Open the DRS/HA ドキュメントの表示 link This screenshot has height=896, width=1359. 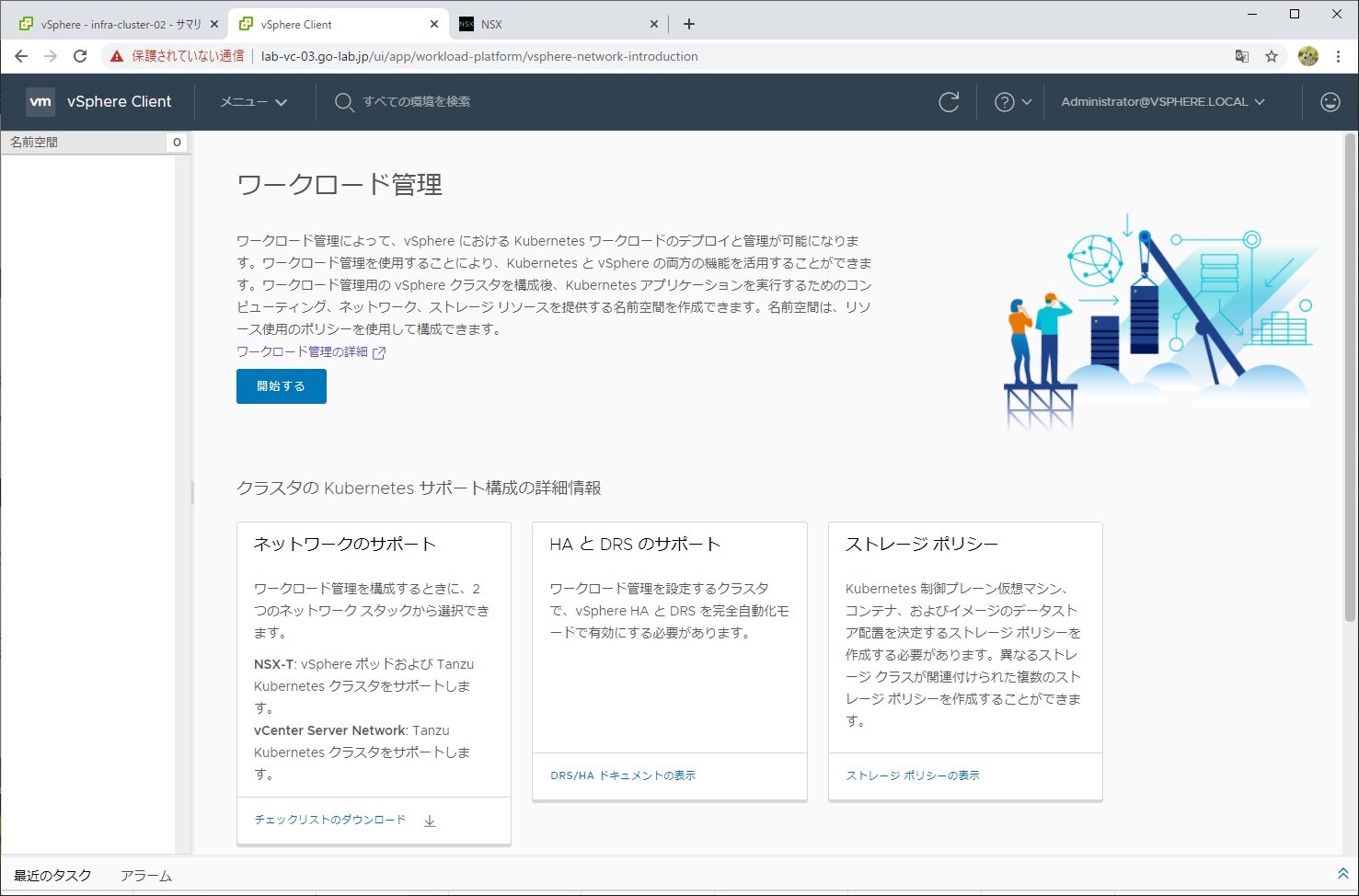623,775
